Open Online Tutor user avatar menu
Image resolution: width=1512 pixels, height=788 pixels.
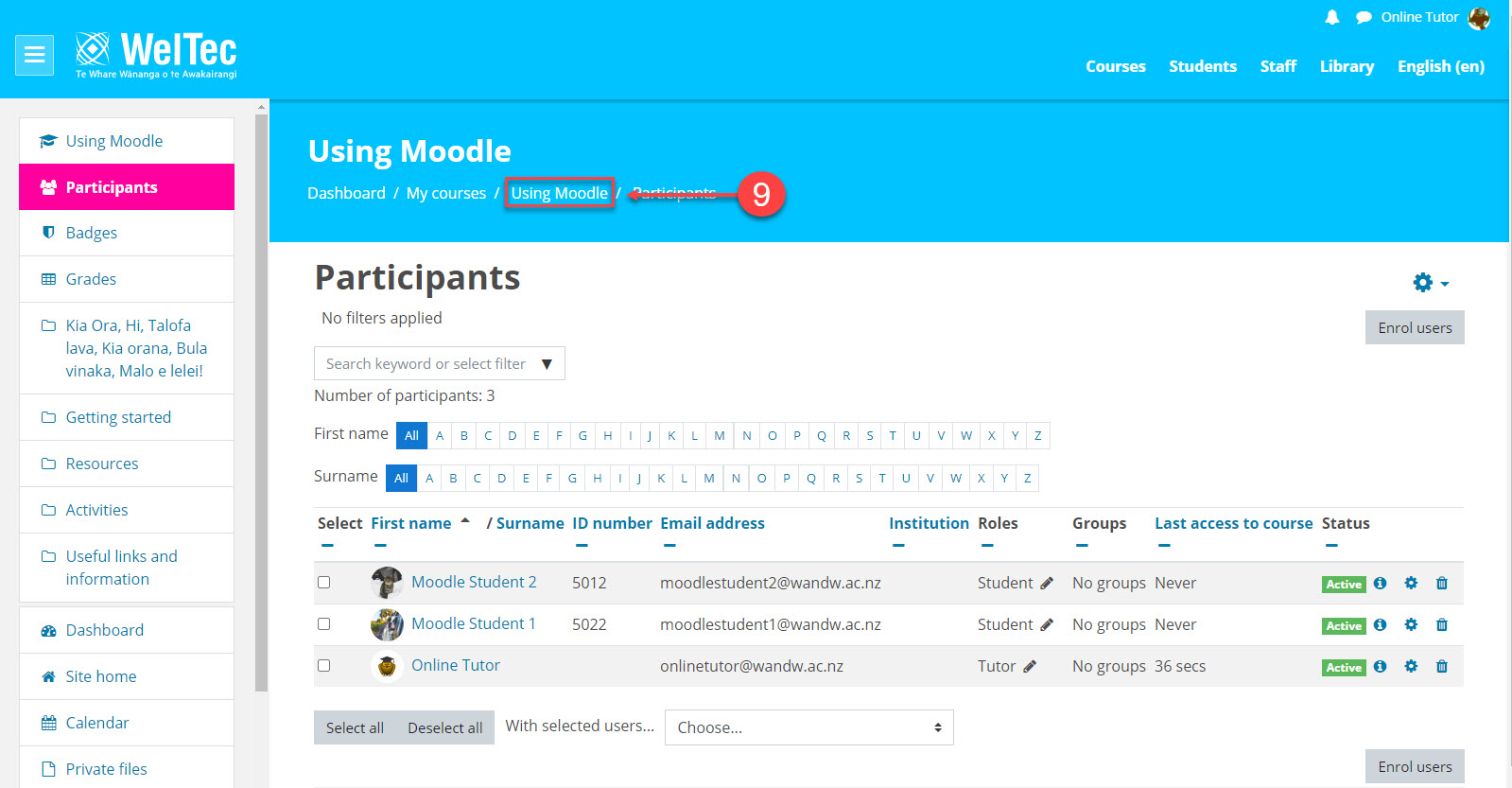pyautogui.click(x=1479, y=17)
